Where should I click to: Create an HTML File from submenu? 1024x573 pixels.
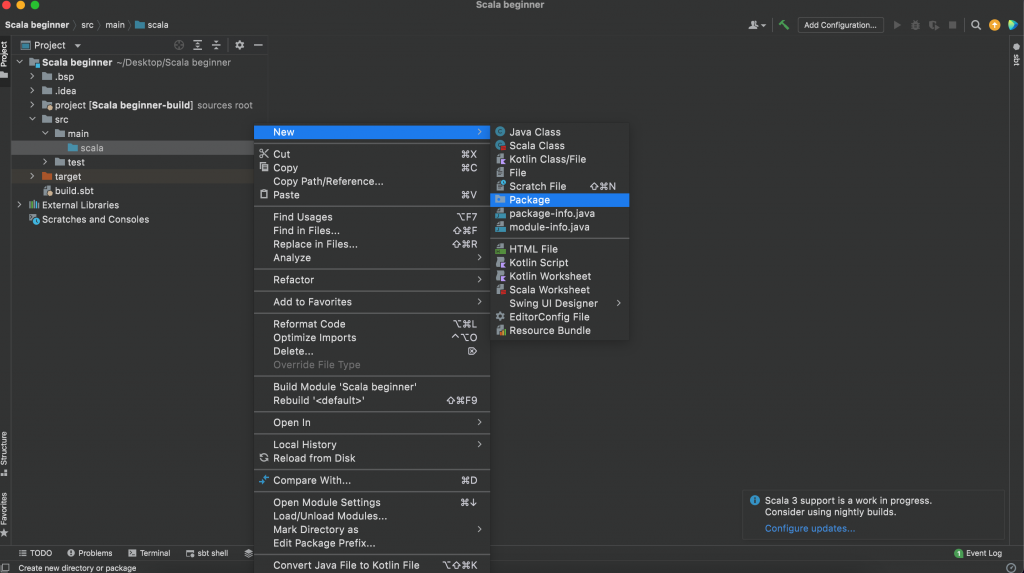tap(560, 249)
